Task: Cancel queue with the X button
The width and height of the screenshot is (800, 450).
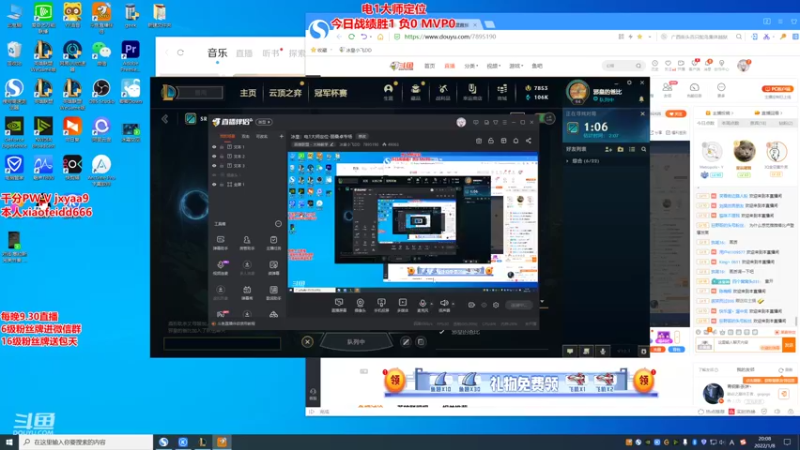Action: pyautogui.click(x=307, y=342)
